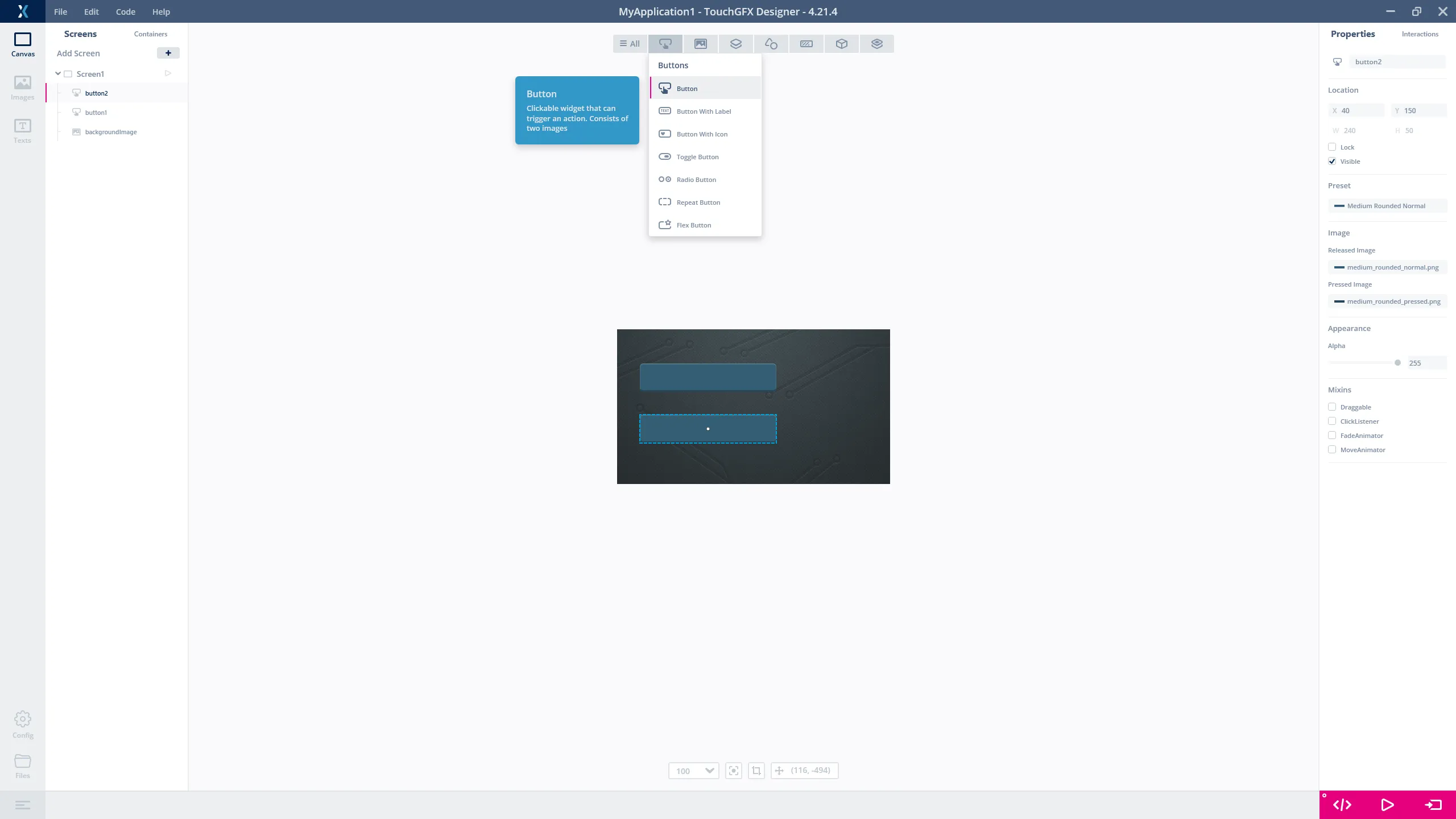Open the Texts sidebar view
Image resolution: width=1456 pixels, height=819 pixels.
pos(23,131)
